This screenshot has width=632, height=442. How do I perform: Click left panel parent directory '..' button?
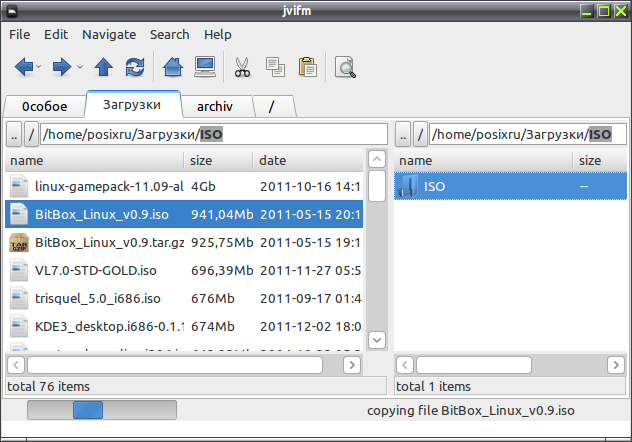pyautogui.click(x=14, y=135)
